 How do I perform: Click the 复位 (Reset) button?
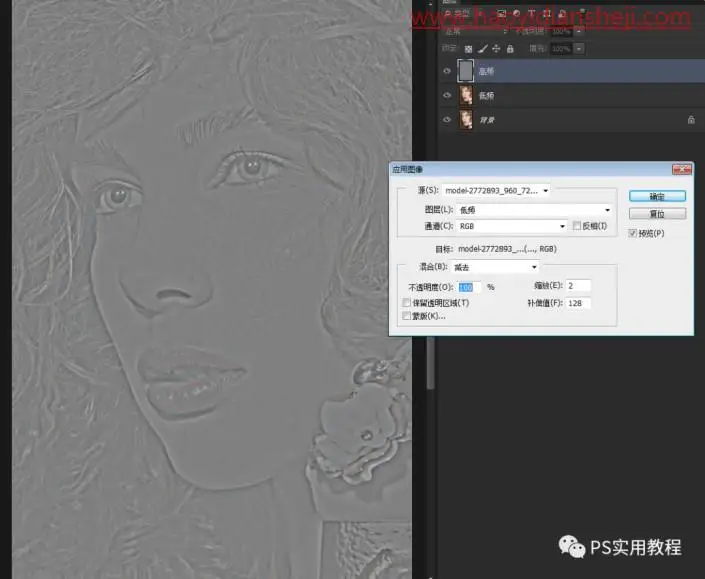pos(657,214)
